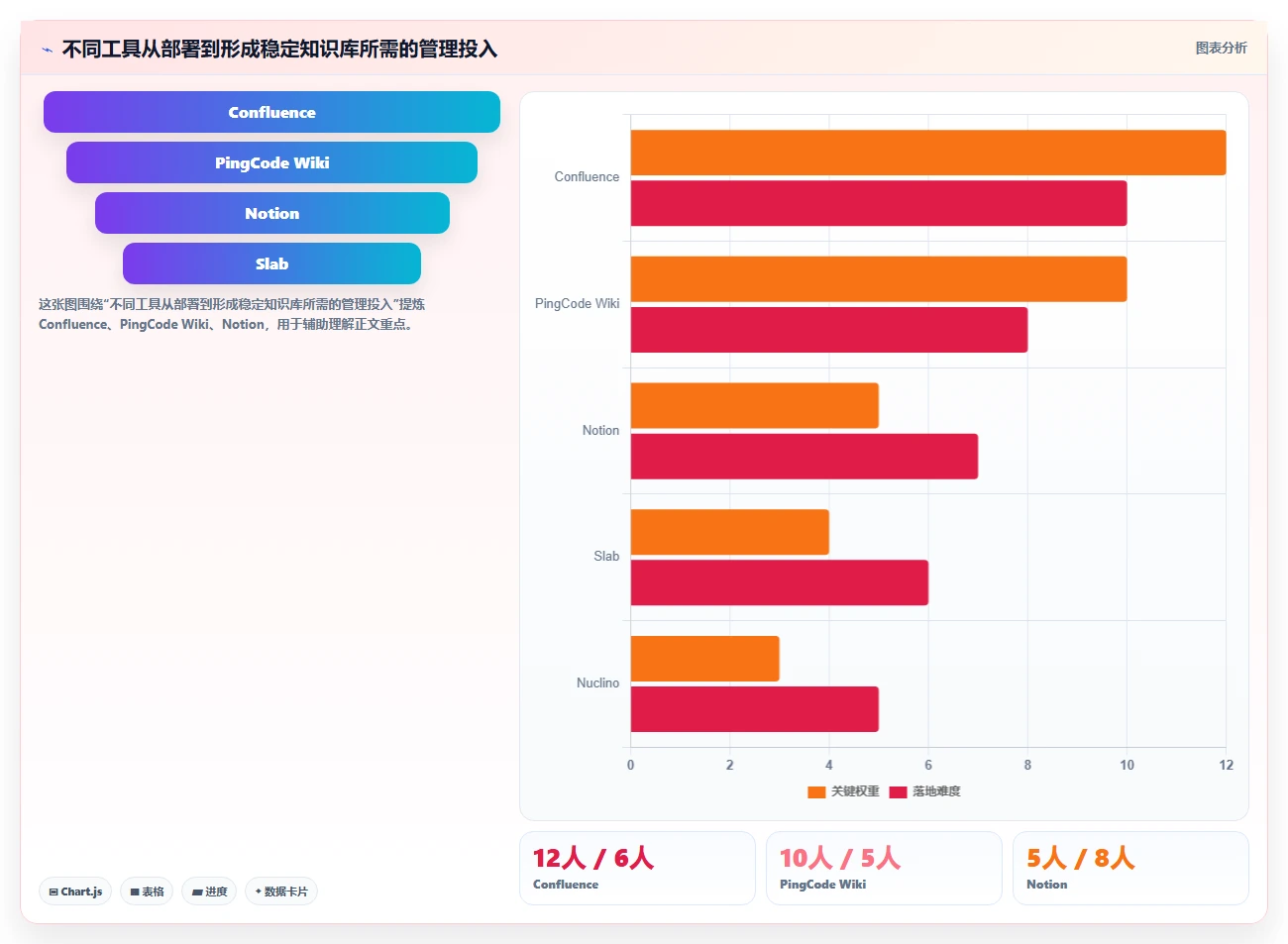
Task: Click the small icon before the page title
Action: tap(47, 50)
